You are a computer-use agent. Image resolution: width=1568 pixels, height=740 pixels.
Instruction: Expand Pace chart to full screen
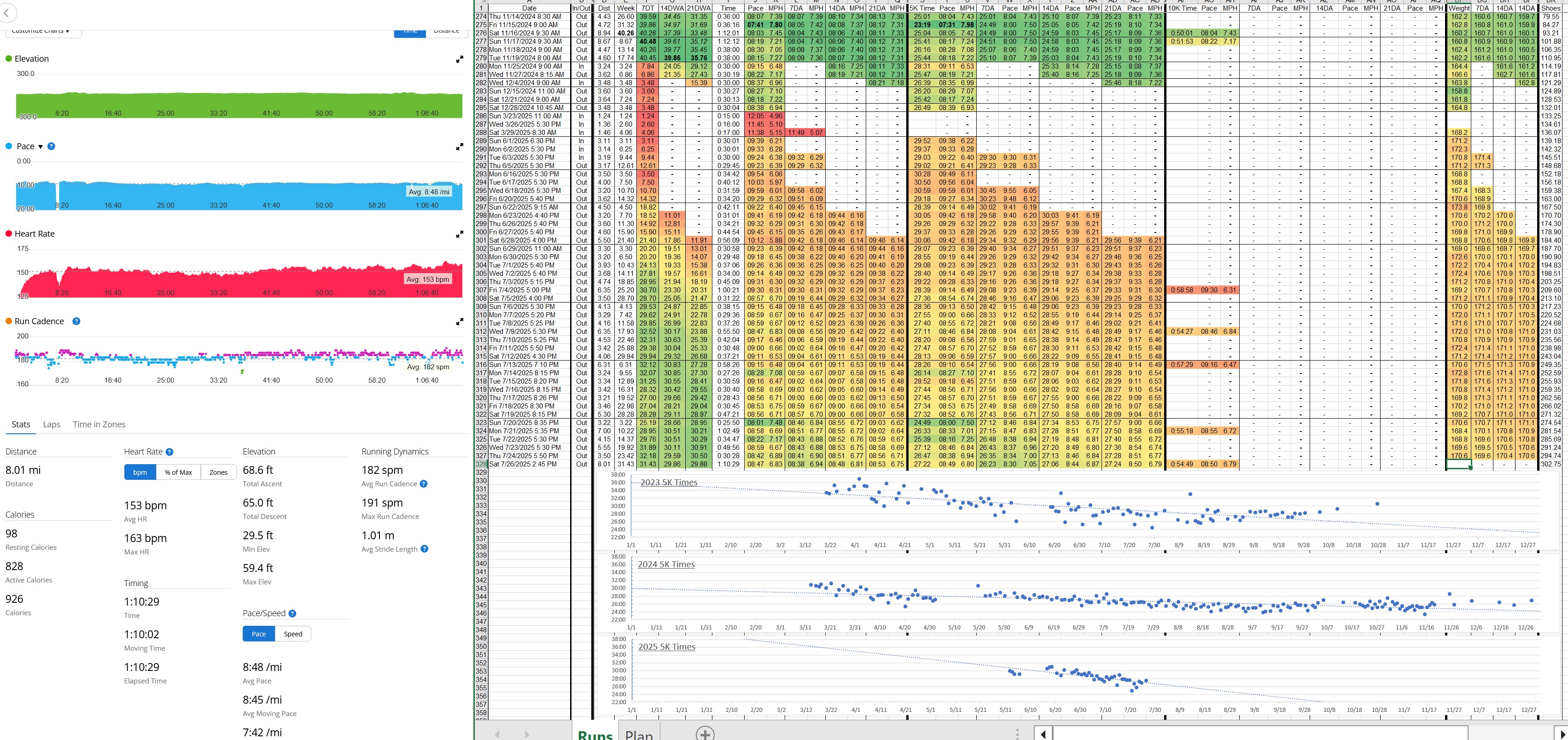(x=460, y=146)
